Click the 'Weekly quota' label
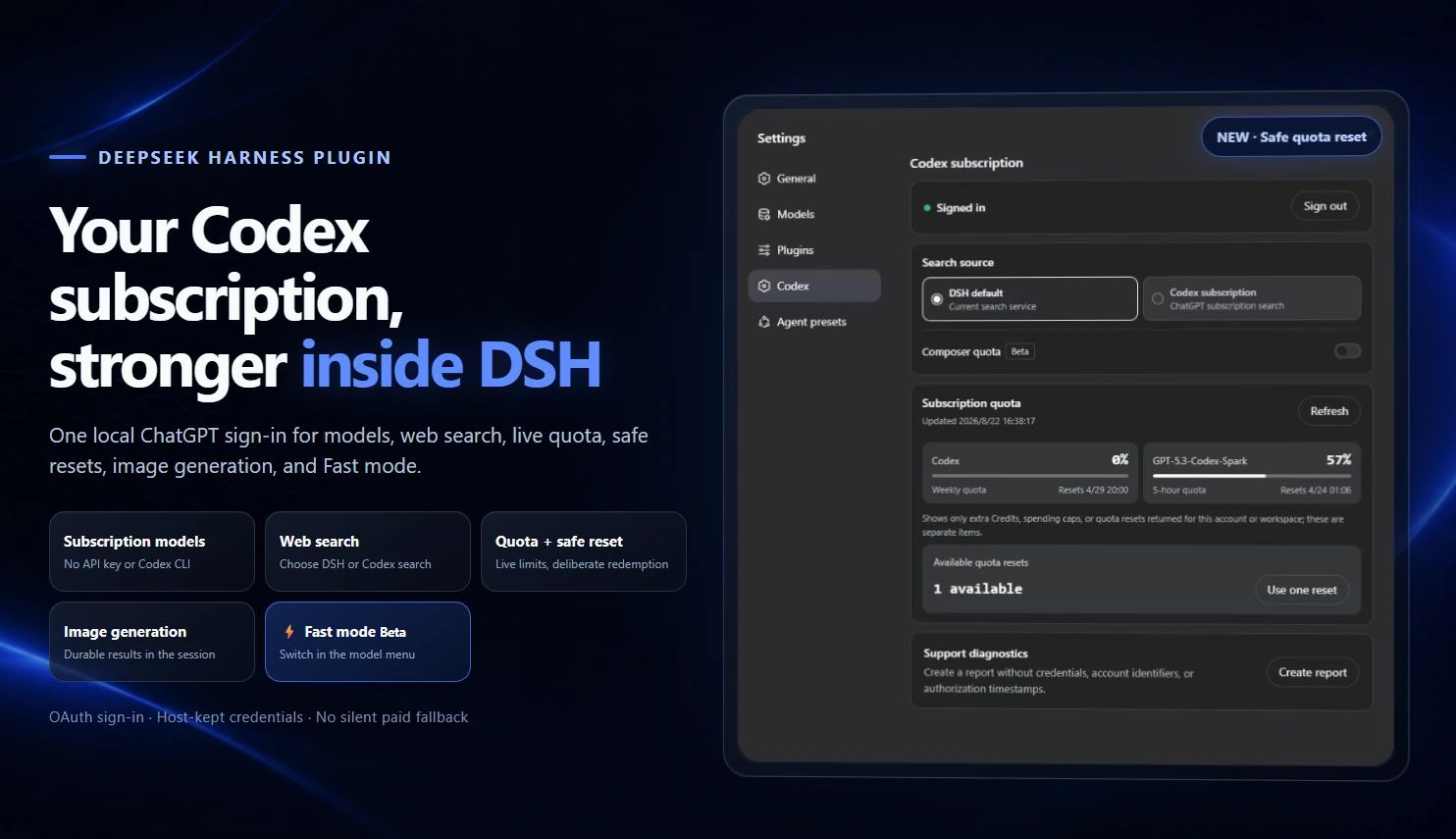This screenshot has width=1456, height=839. point(959,490)
